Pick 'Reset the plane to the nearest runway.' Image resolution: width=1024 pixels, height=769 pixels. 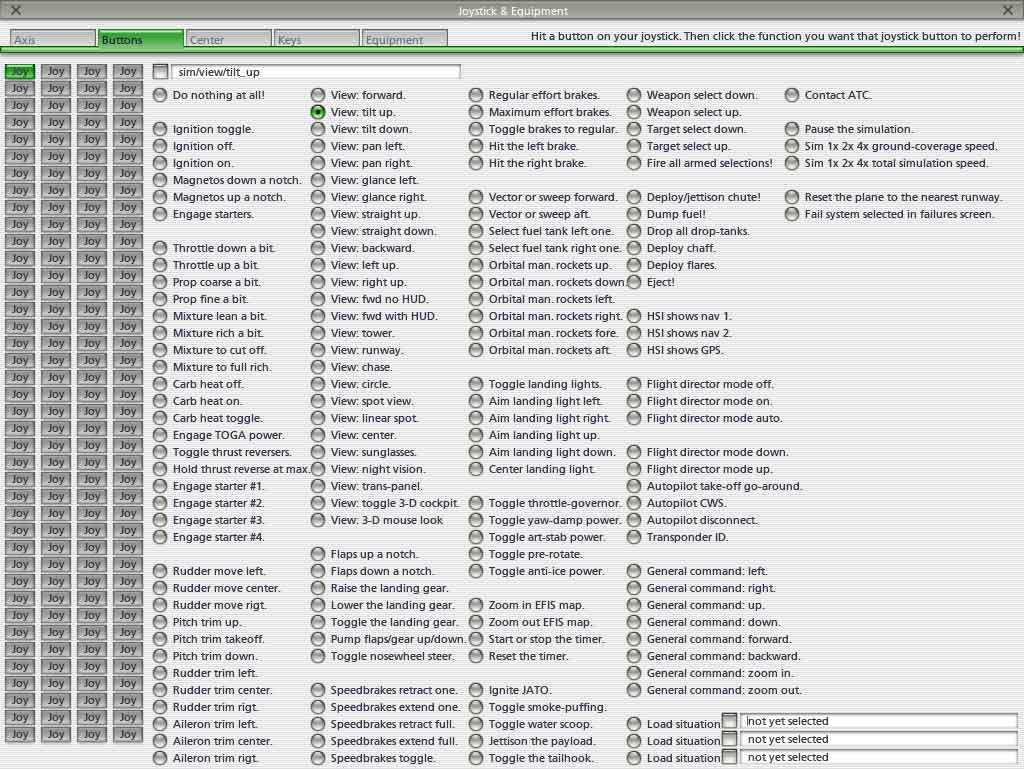(x=792, y=197)
